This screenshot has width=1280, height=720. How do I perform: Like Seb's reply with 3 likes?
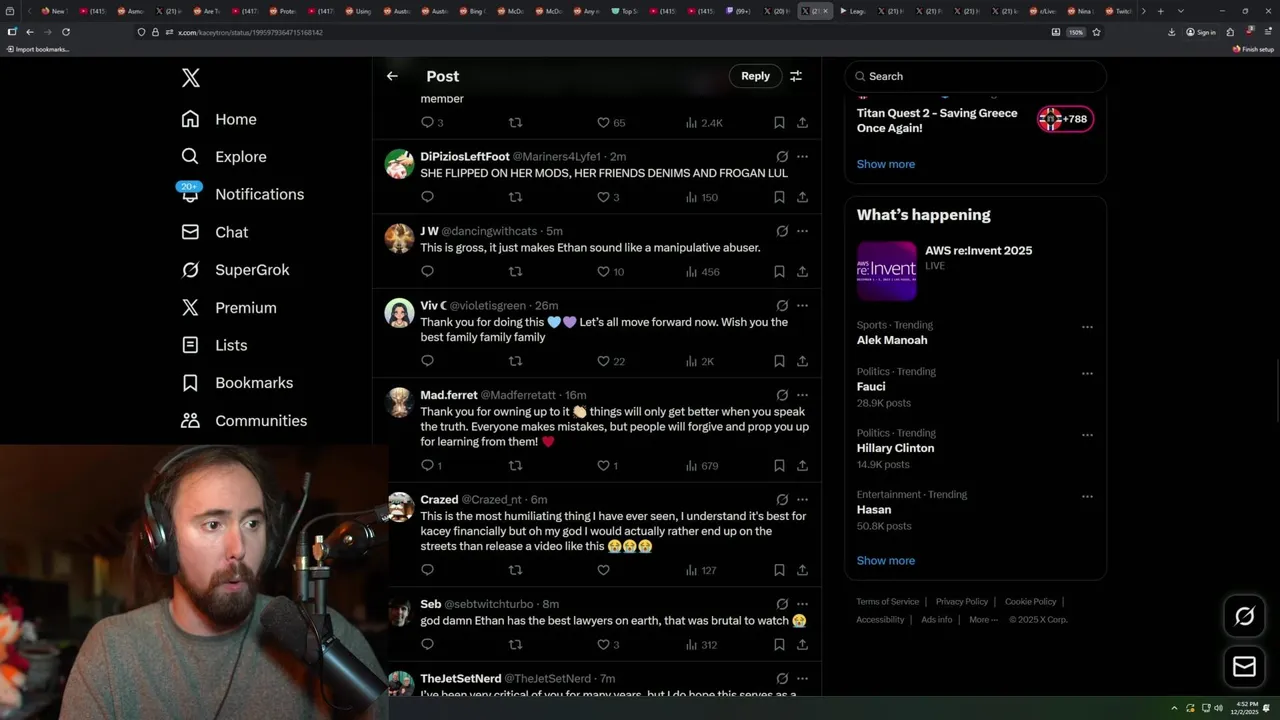(x=603, y=645)
